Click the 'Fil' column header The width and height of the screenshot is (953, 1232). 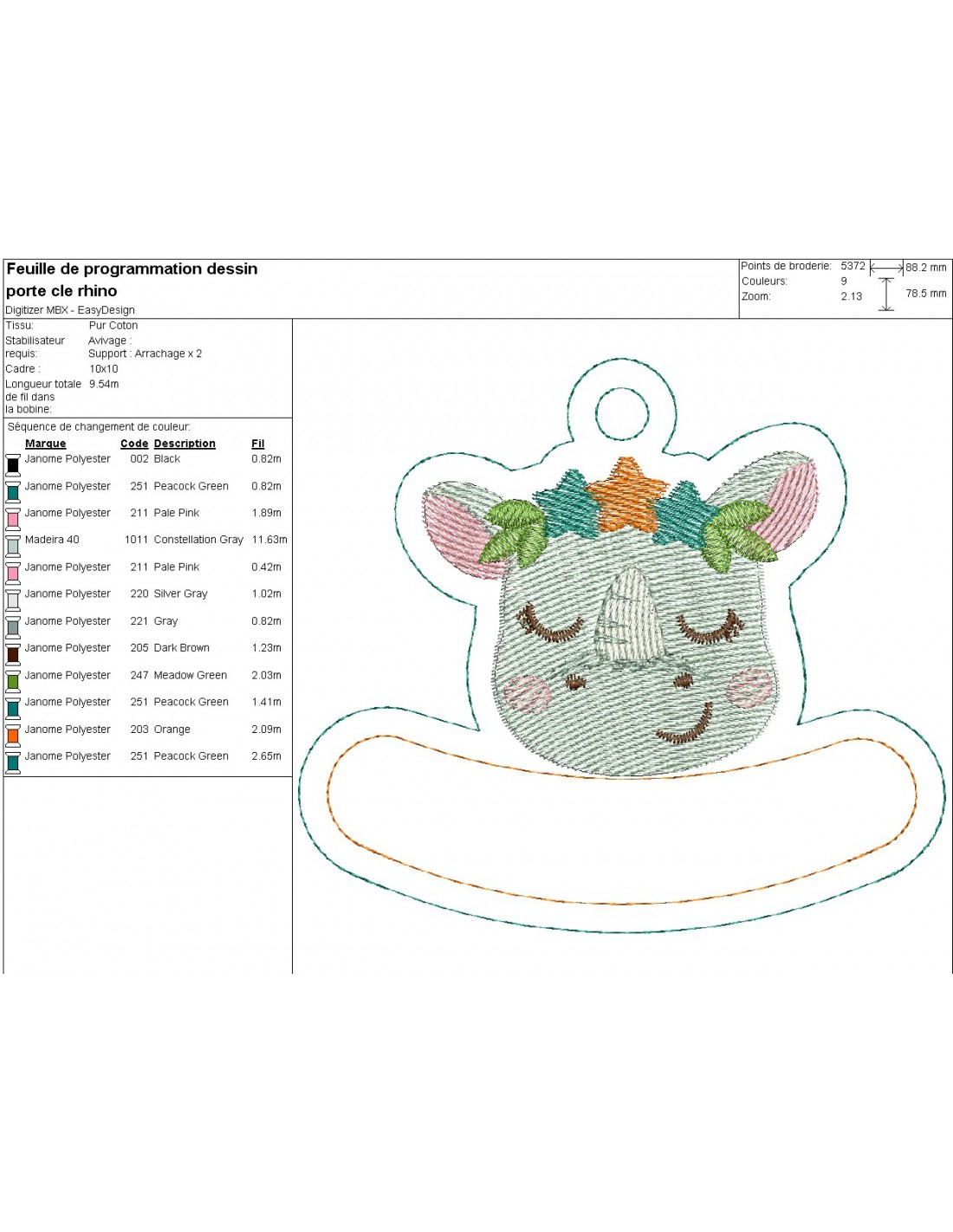click(x=258, y=444)
